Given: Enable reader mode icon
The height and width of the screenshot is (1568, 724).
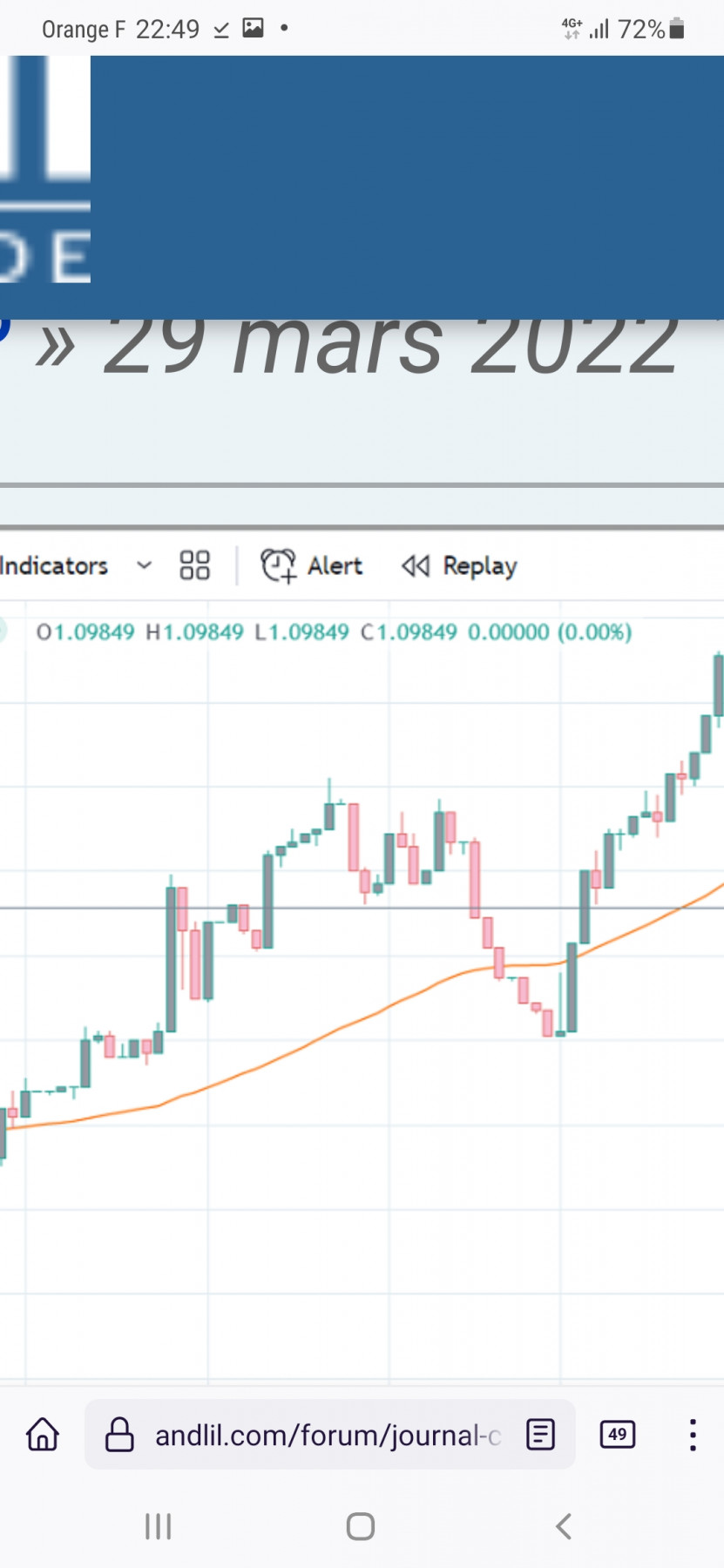Looking at the screenshot, I should click(x=540, y=1434).
